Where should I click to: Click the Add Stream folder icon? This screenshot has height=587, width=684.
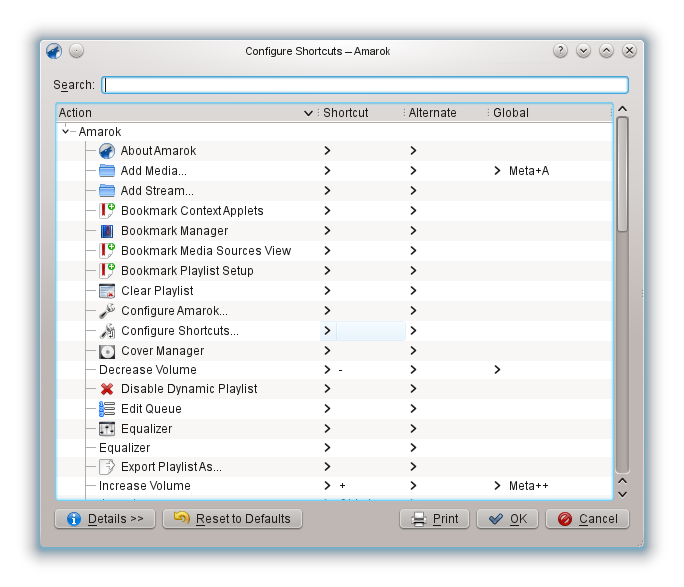107,191
